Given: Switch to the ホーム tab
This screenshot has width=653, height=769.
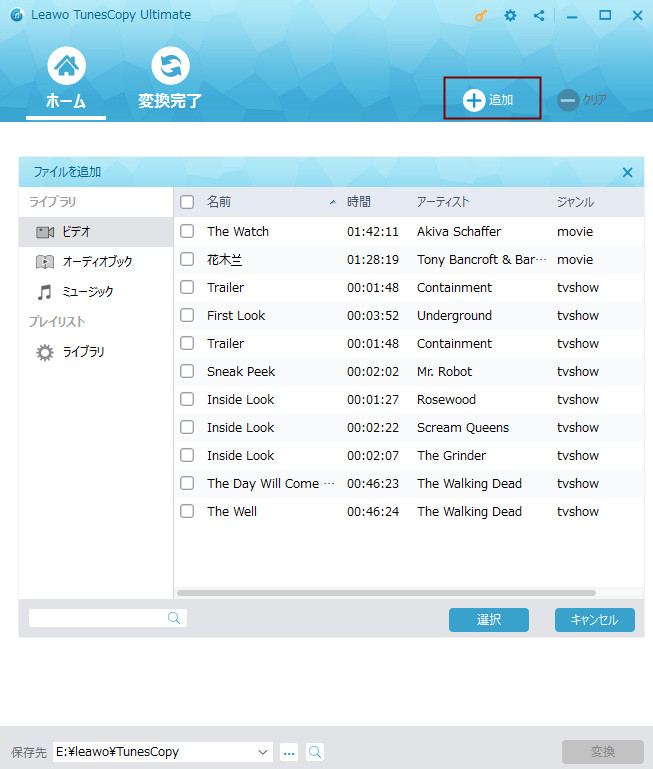Looking at the screenshot, I should point(66,80).
